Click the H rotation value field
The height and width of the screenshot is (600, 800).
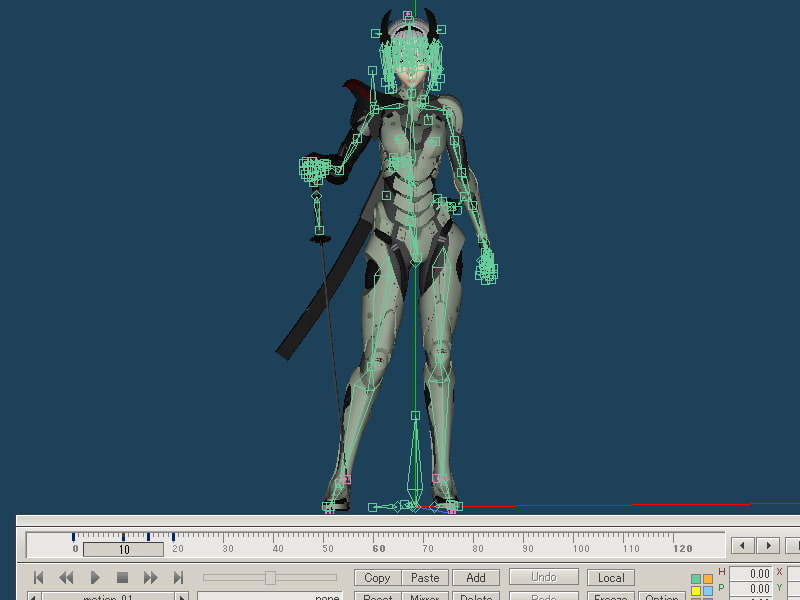coord(750,574)
